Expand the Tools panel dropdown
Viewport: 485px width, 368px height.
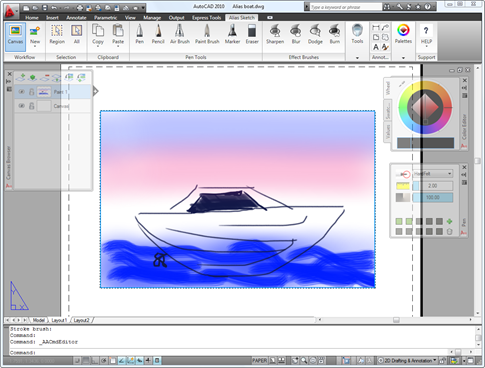[357, 58]
